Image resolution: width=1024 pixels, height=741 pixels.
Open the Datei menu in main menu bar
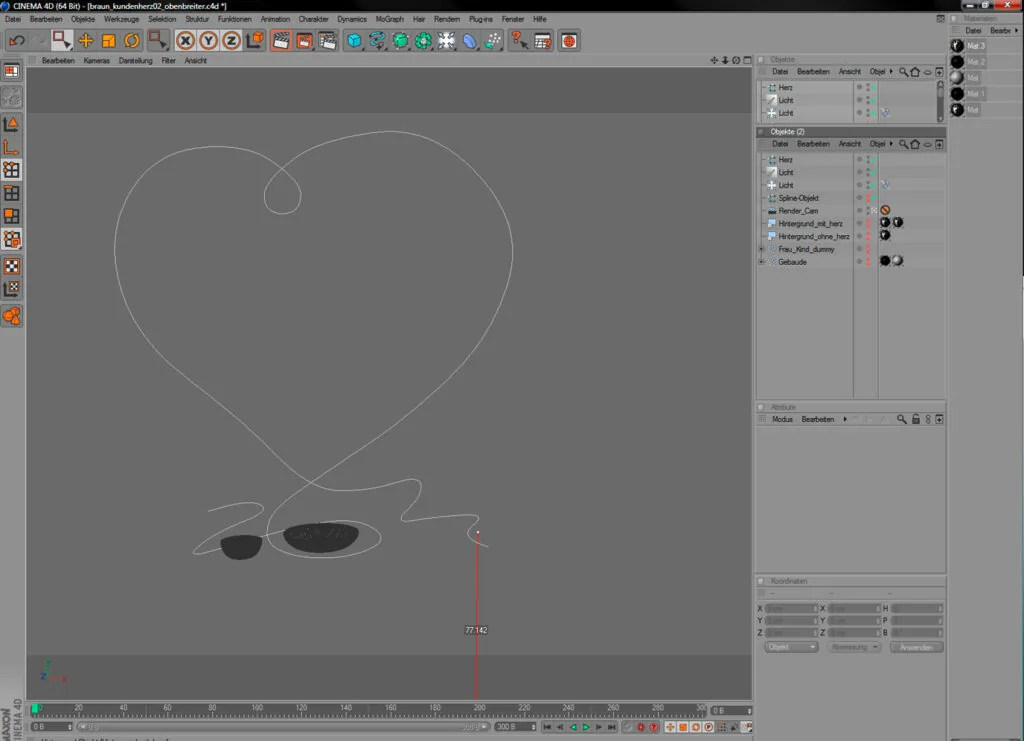pyautogui.click(x=13, y=20)
